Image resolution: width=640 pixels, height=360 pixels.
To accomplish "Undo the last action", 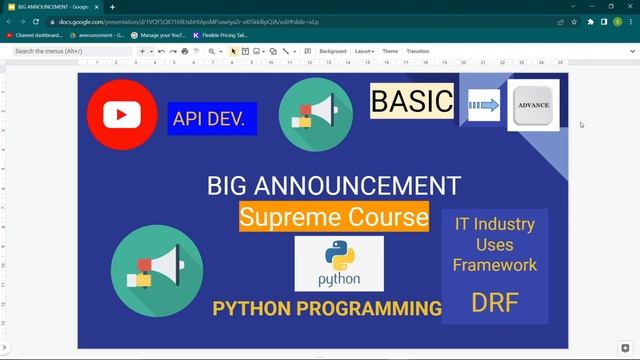I will coord(162,51).
